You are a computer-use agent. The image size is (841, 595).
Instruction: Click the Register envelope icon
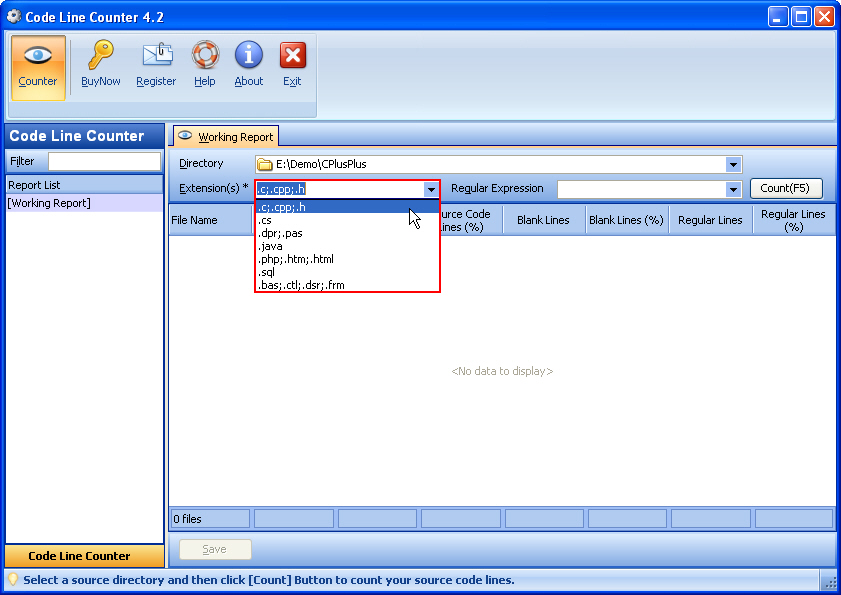(156, 56)
